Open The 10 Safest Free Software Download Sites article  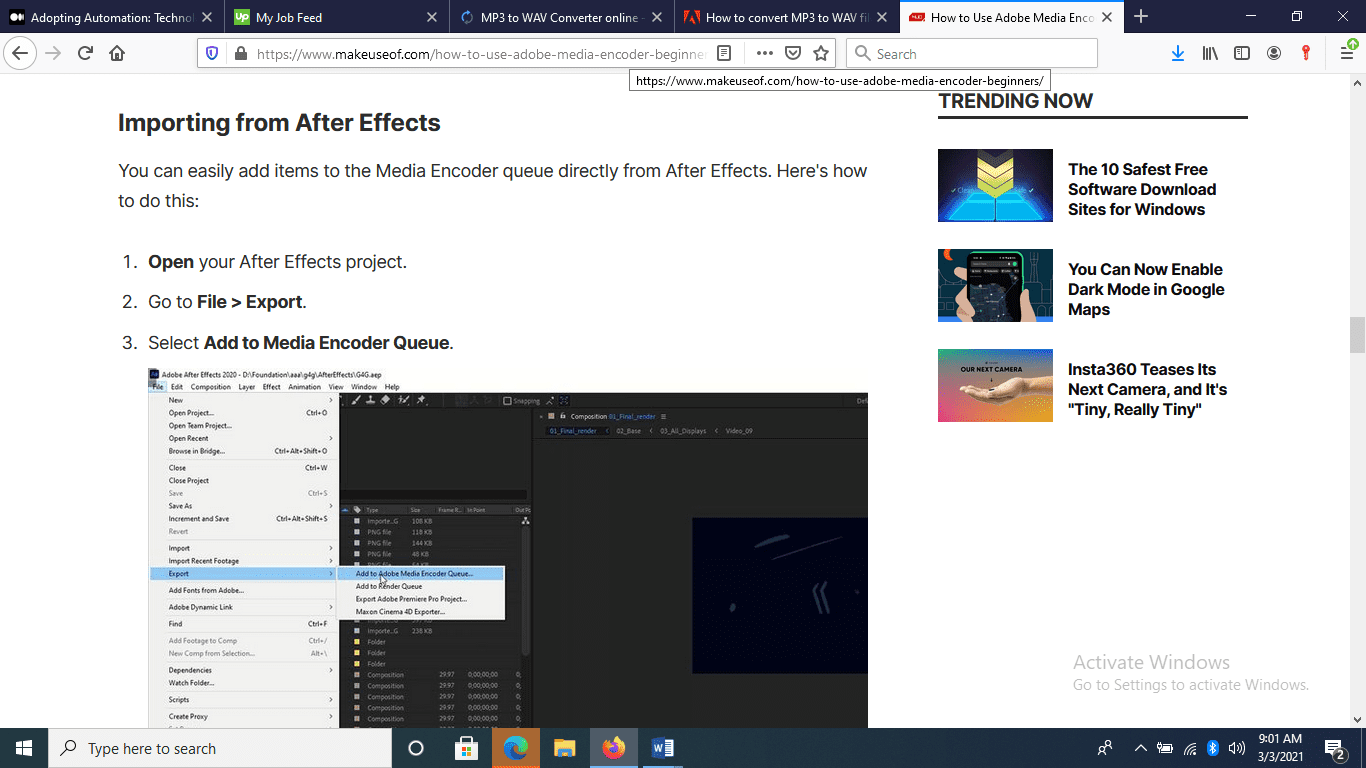click(x=1142, y=189)
